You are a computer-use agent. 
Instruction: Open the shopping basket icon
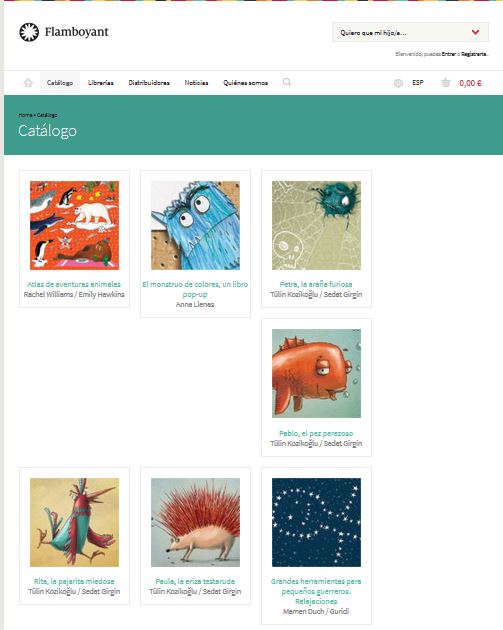(446, 83)
